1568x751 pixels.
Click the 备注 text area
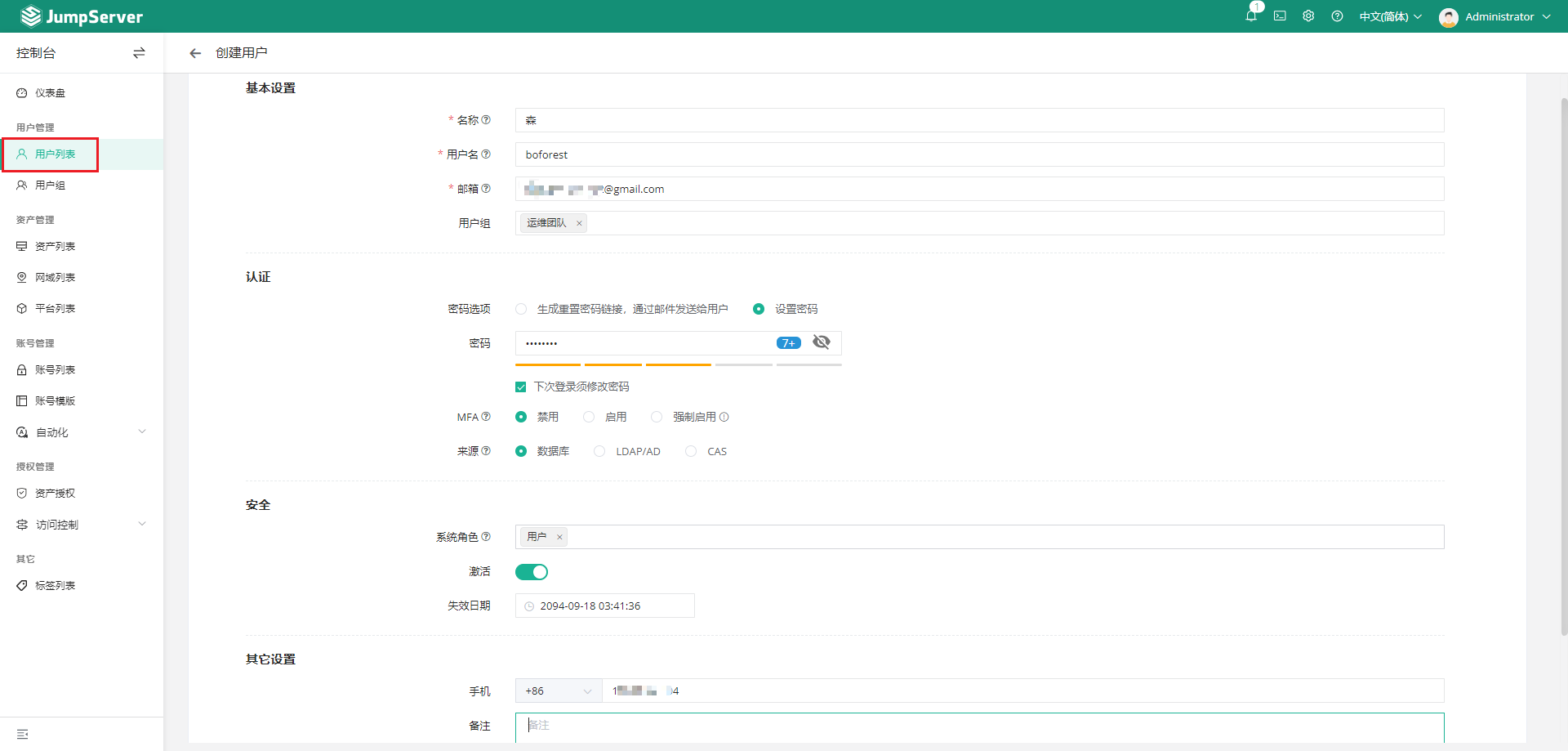979,728
